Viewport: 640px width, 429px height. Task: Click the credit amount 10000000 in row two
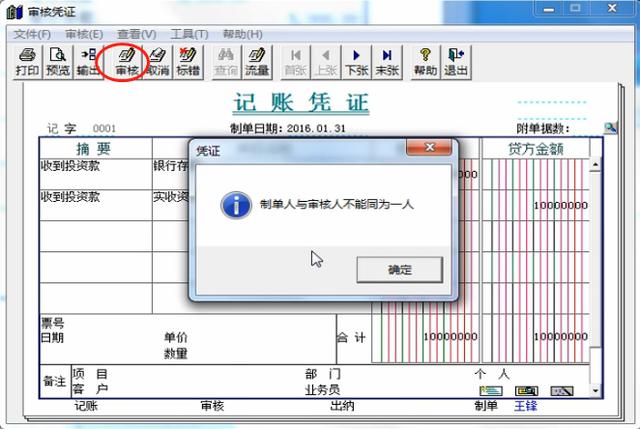click(561, 205)
